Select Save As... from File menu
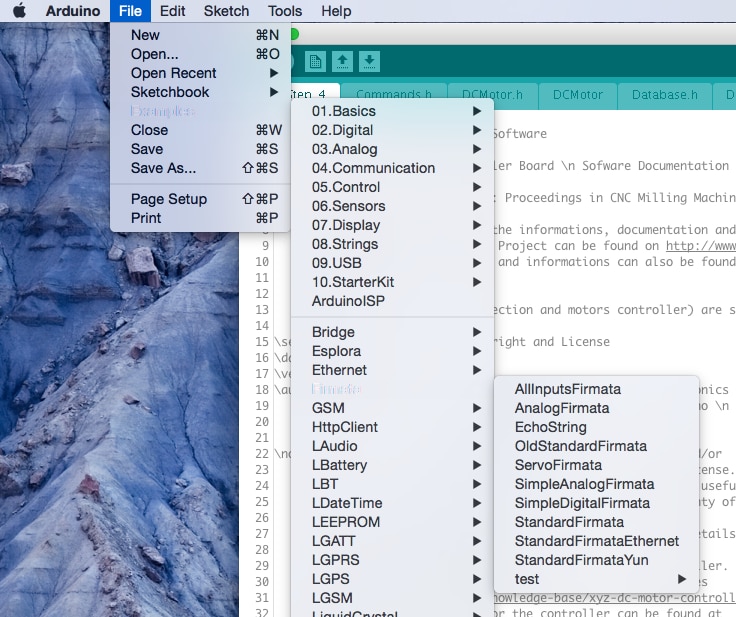Viewport: 736px width, 617px height. click(x=164, y=168)
